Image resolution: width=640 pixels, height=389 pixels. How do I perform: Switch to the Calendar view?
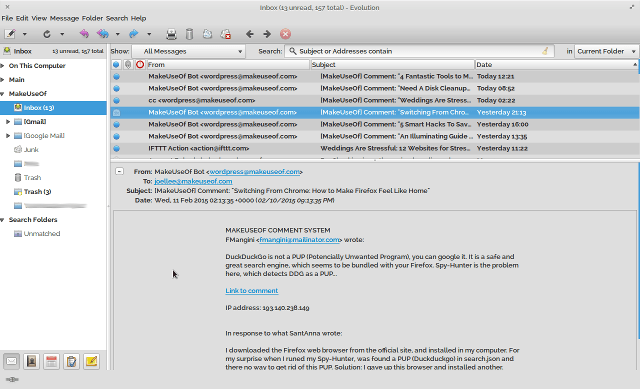point(51,361)
